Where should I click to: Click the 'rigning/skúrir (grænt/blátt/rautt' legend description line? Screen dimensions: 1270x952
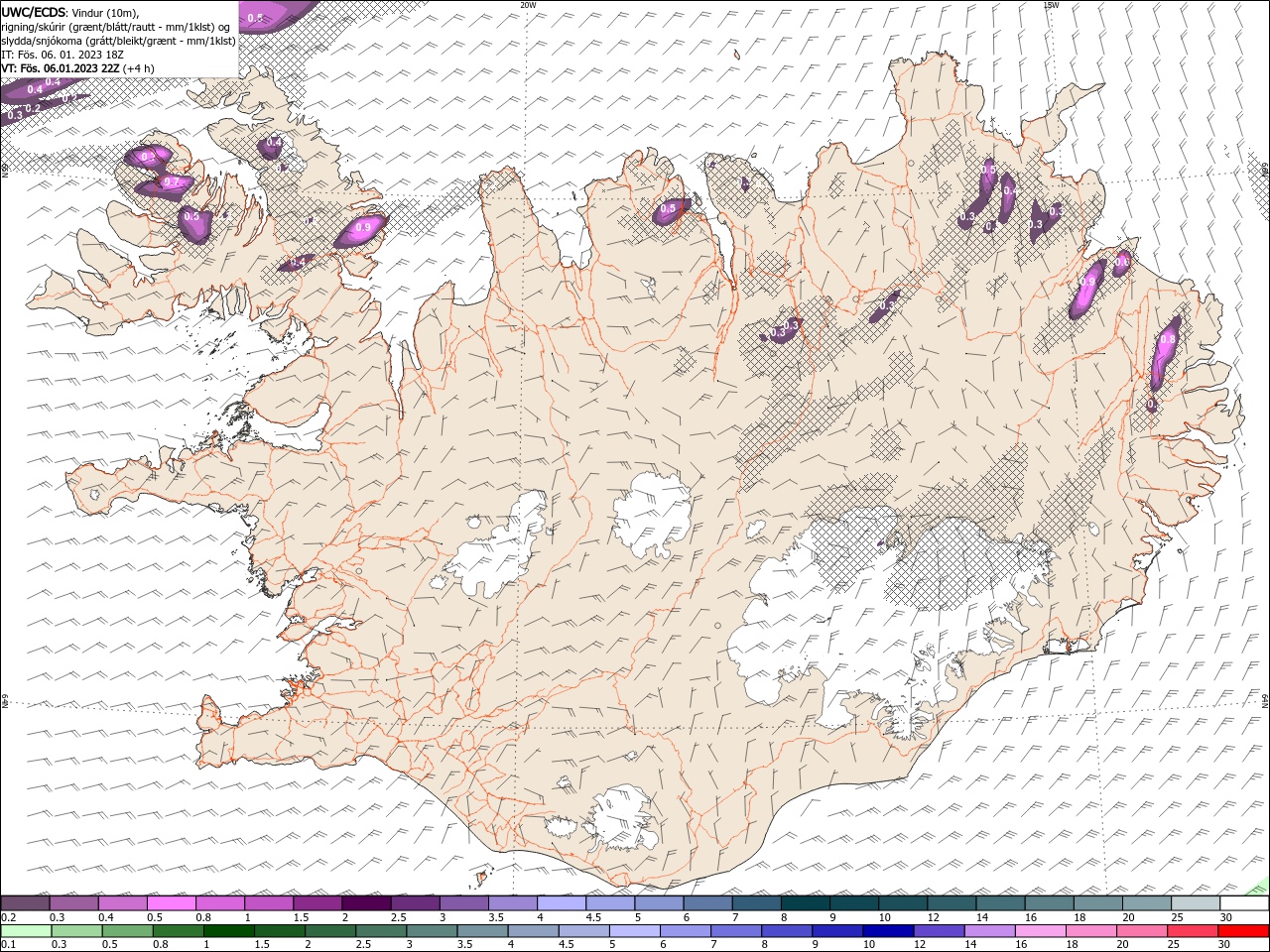click(116, 26)
